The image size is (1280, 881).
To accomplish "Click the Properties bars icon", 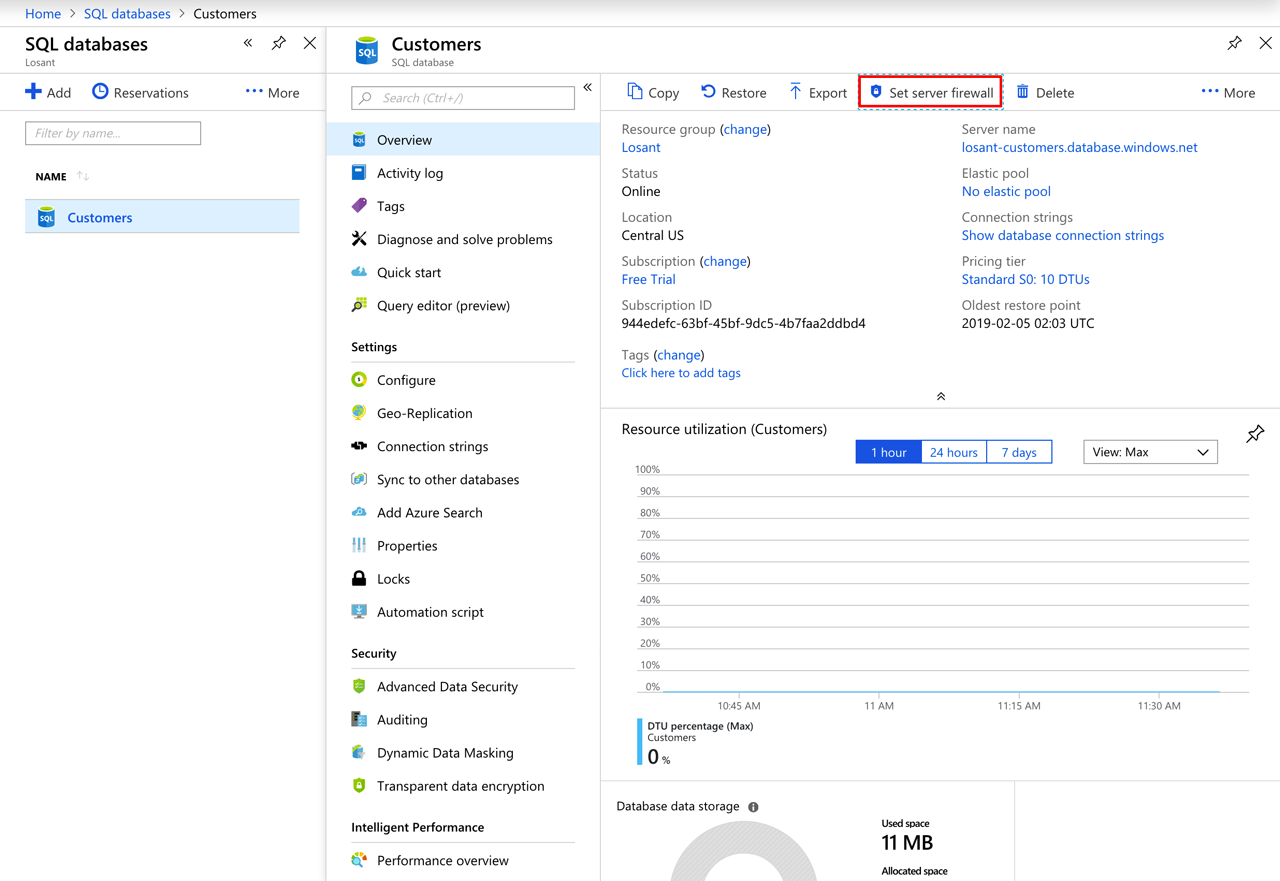I will click(359, 545).
